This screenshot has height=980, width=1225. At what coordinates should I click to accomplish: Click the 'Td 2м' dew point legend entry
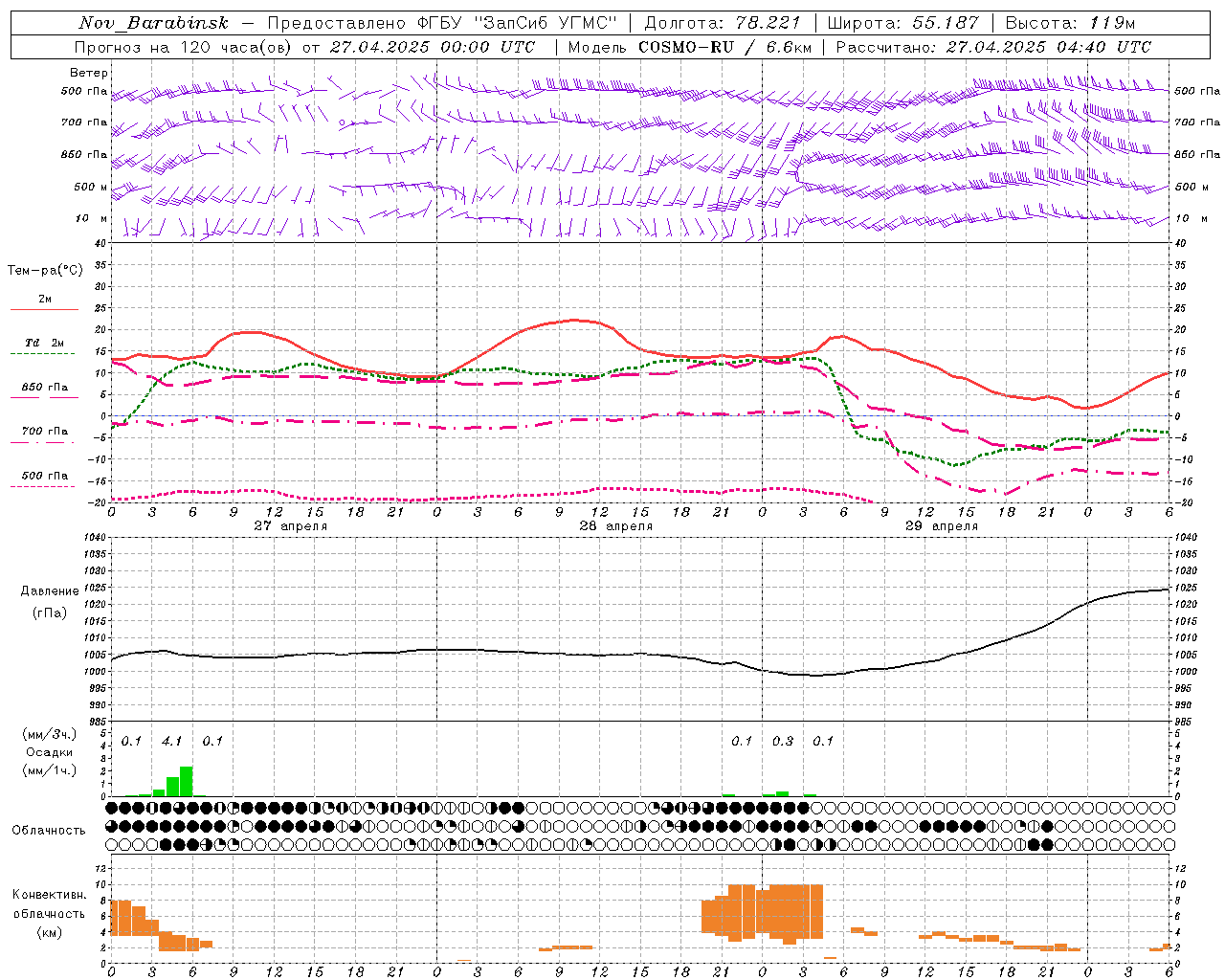(x=45, y=343)
